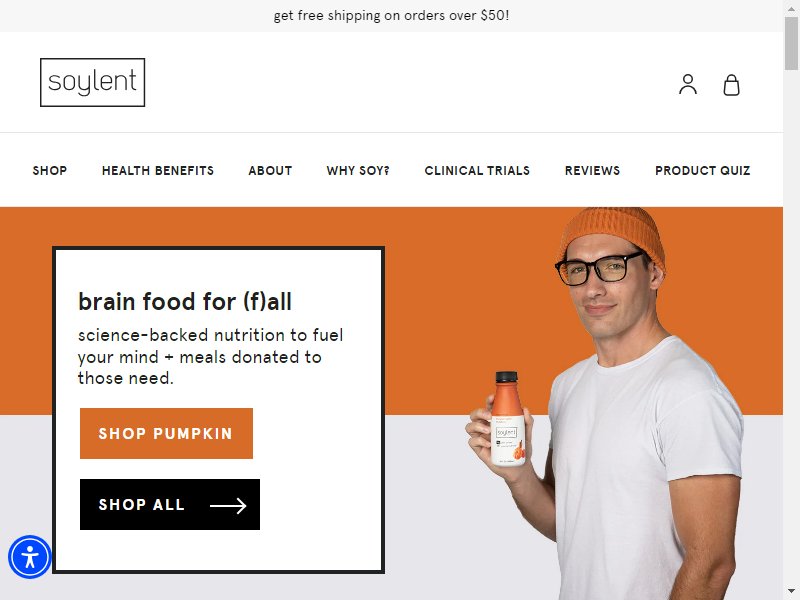Open Health Benefits menu item
The height and width of the screenshot is (600, 800).
pyautogui.click(x=158, y=170)
